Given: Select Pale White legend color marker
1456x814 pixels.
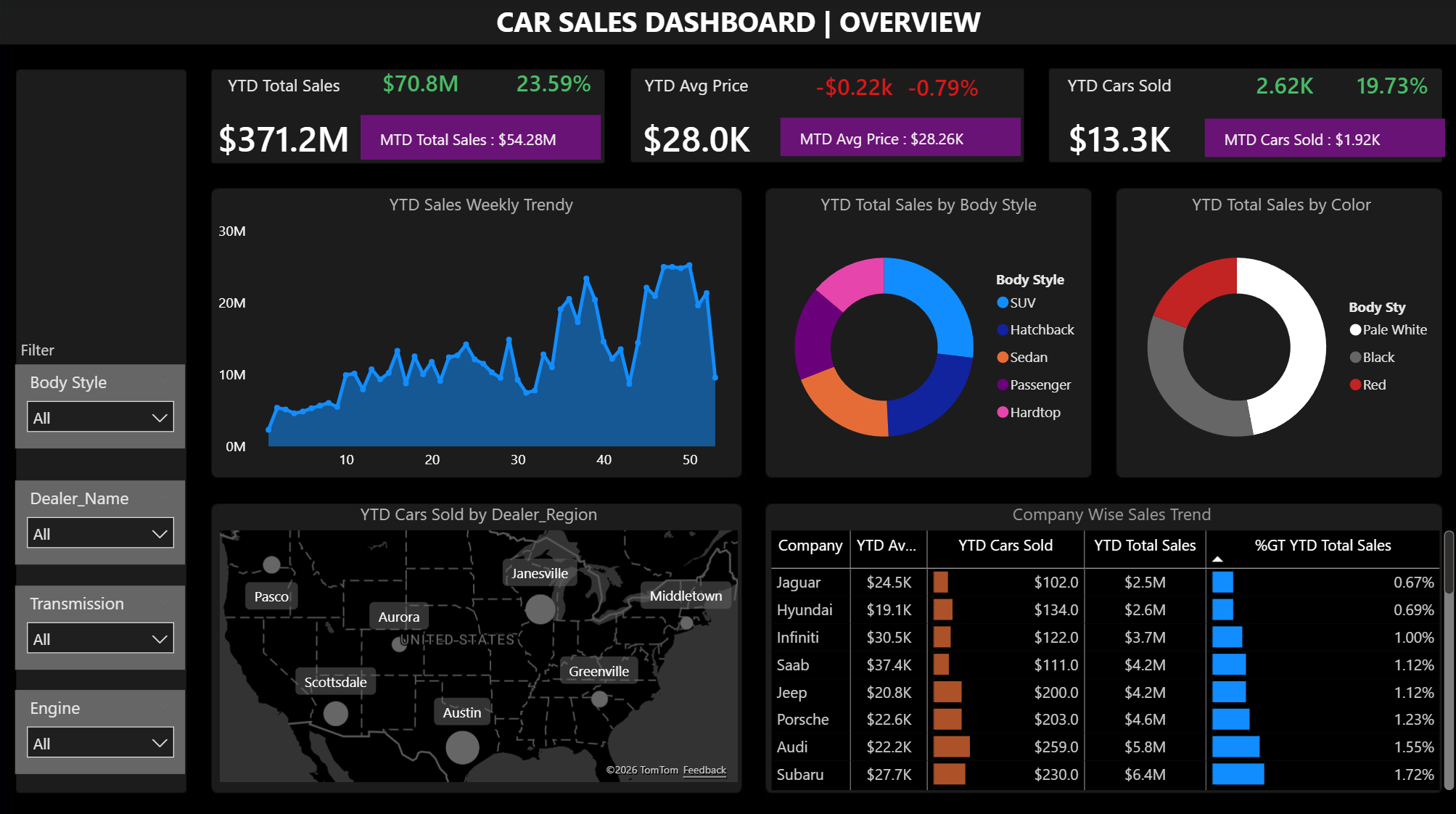Looking at the screenshot, I should tap(1355, 329).
